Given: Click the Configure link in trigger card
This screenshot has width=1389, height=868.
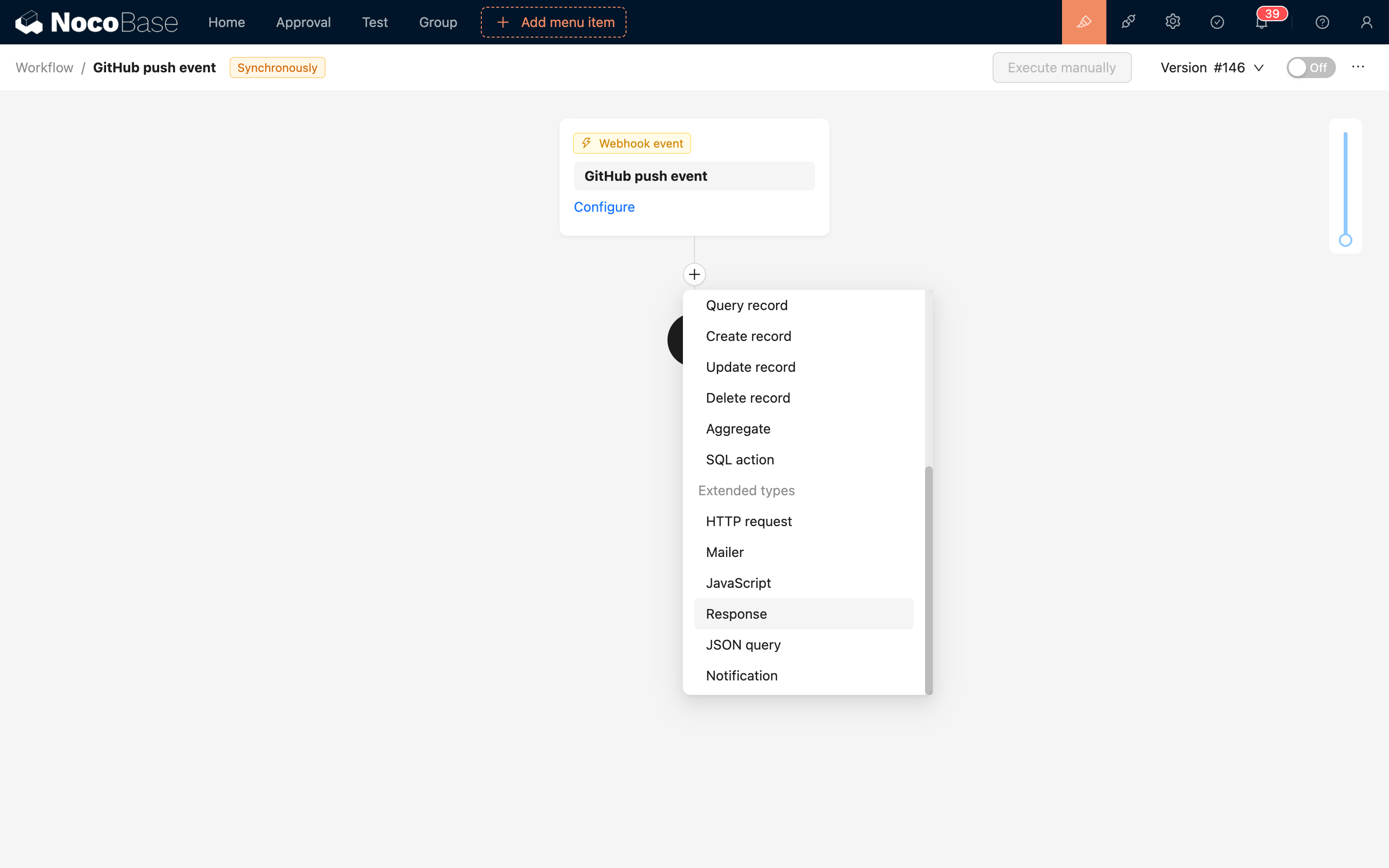Looking at the screenshot, I should [x=604, y=207].
